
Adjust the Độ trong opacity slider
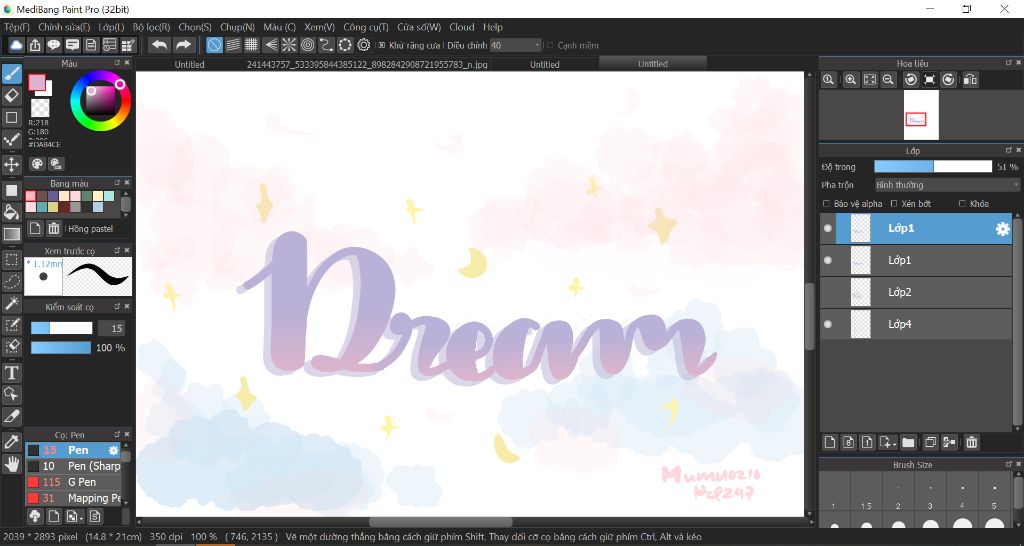coord(933,167)
